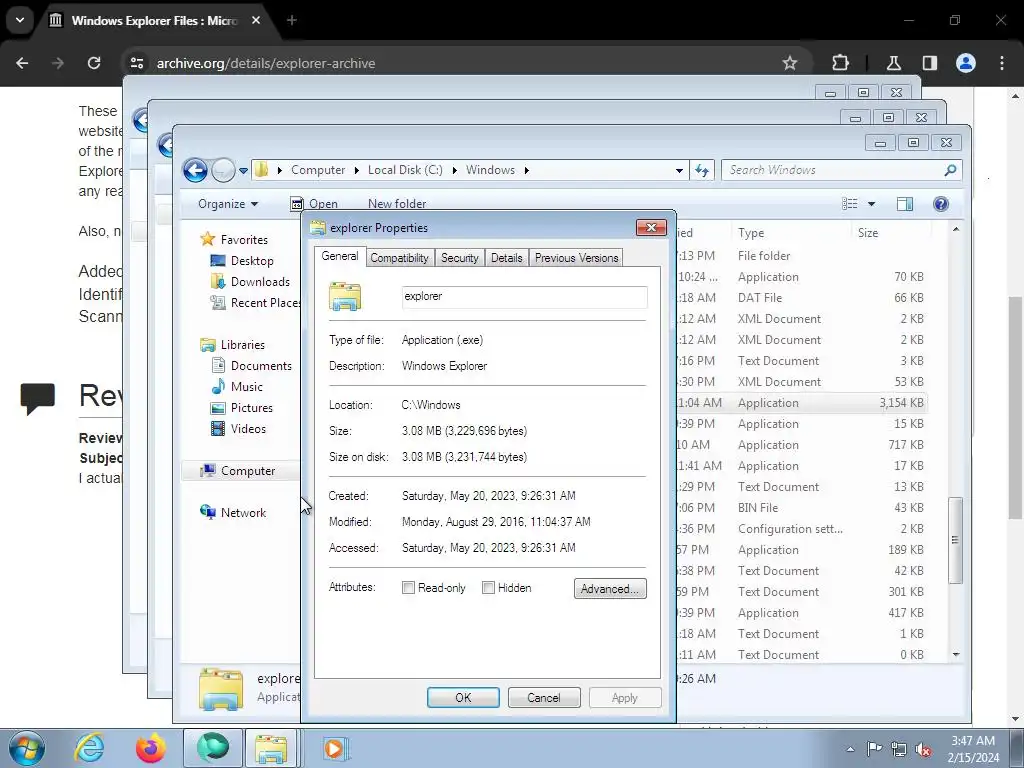Click the Windows Start button

(x=26, y=748)
